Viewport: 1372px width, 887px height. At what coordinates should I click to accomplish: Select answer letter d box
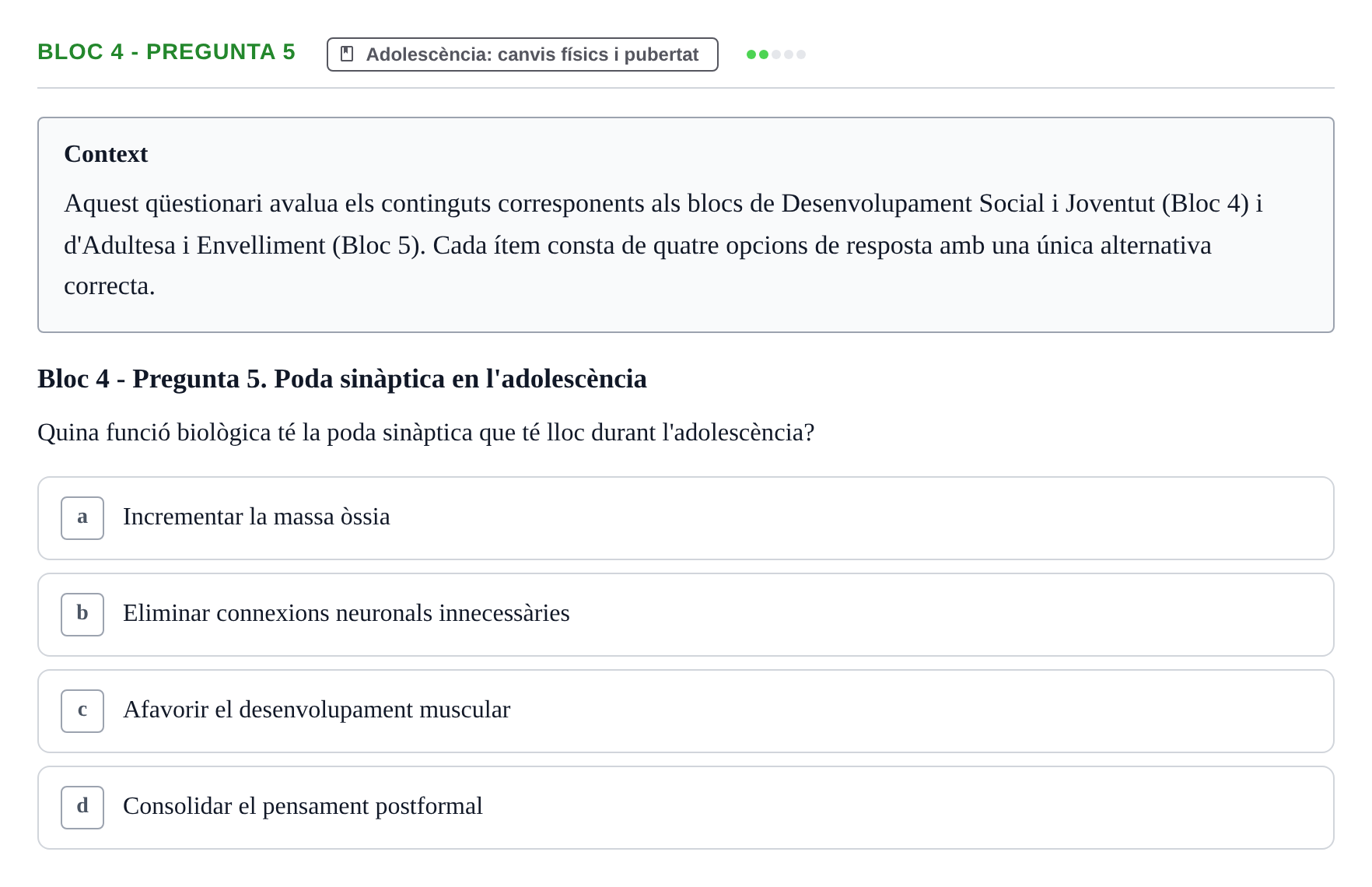(82, 808)
